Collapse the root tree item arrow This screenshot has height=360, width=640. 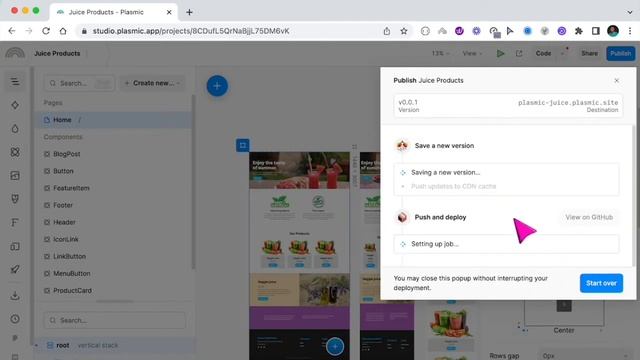[x=37, y=346]
